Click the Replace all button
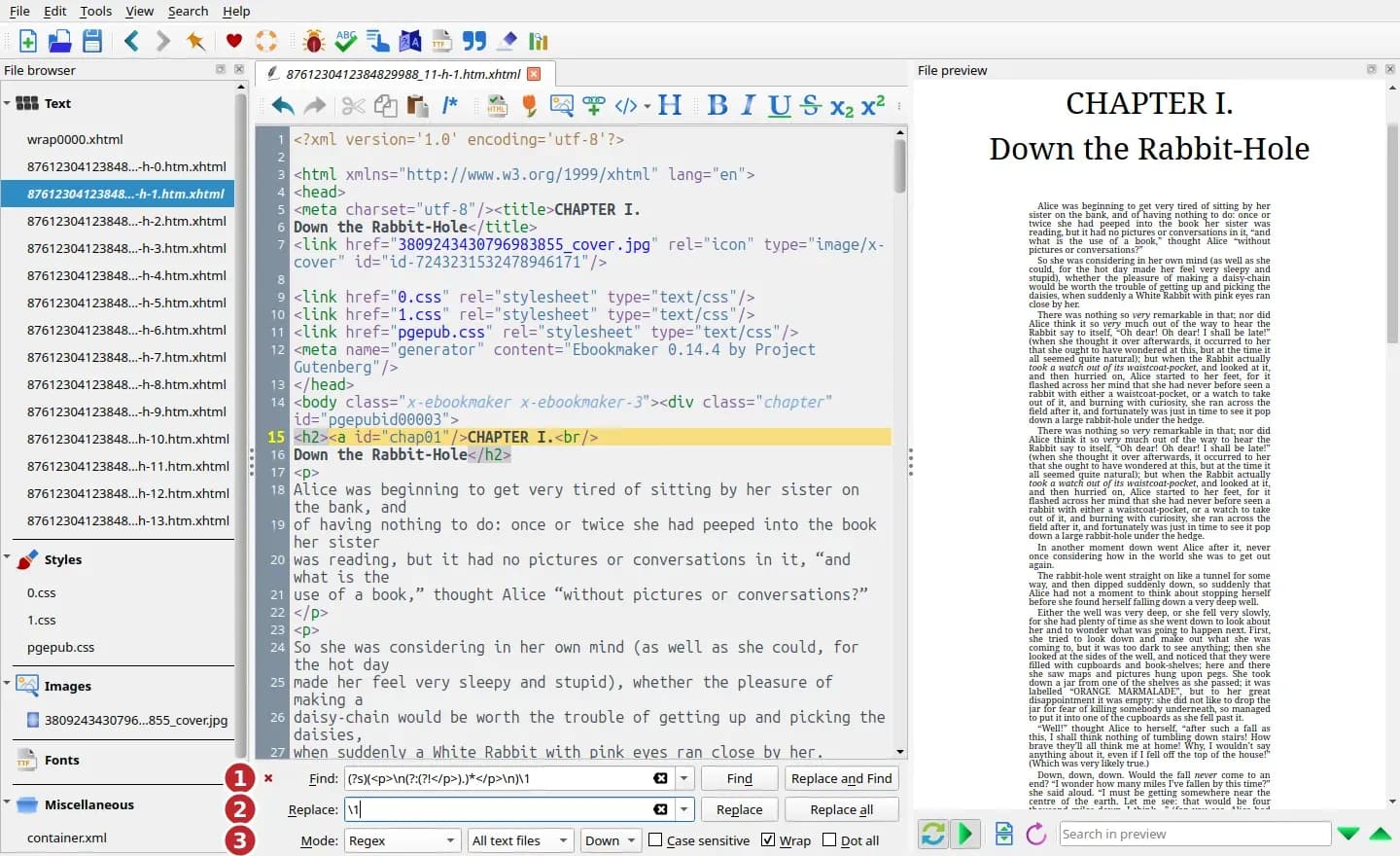This screenshot has height=856, width=1400. 841,809
